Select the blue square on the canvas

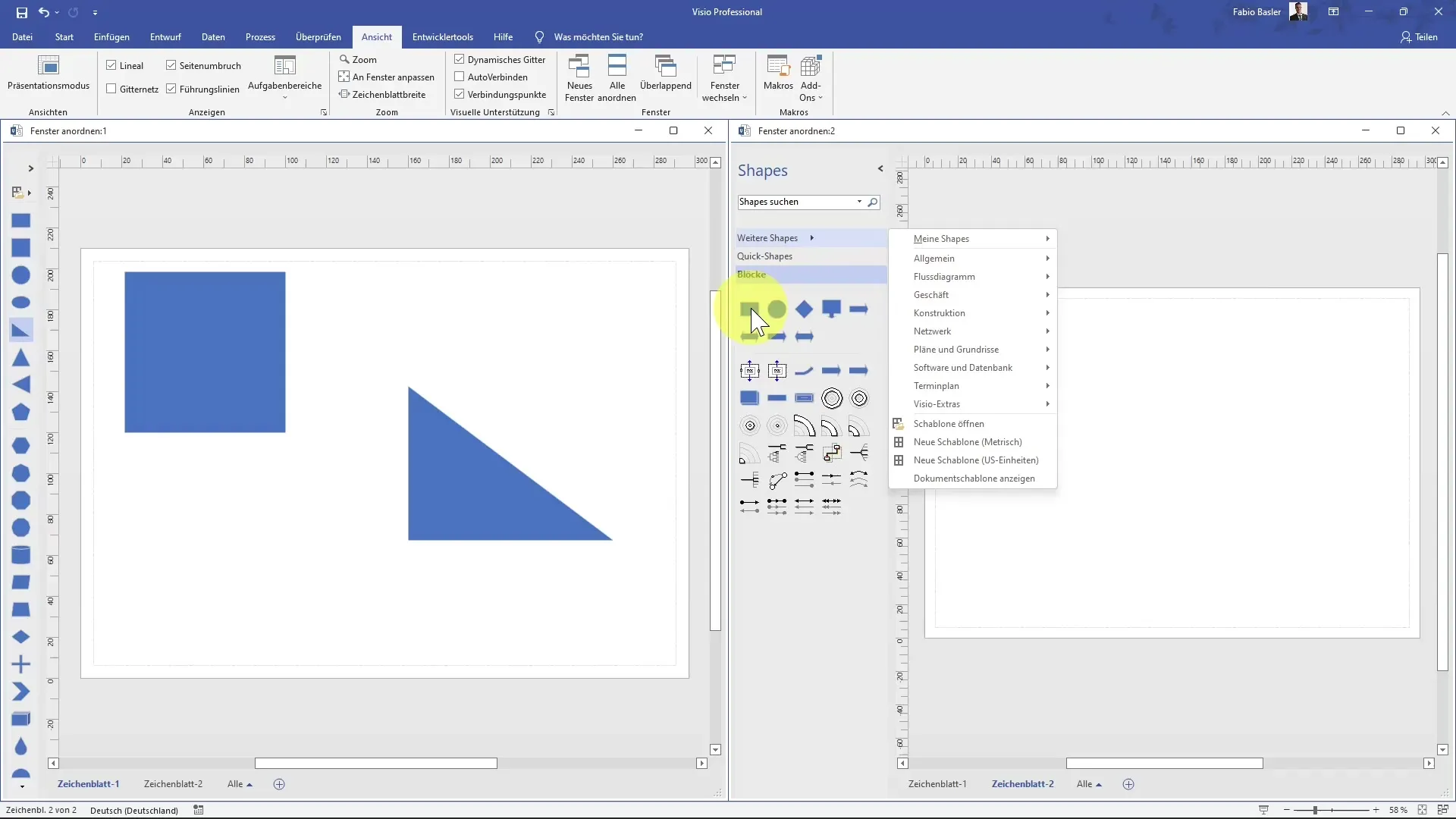pos(205,352)
